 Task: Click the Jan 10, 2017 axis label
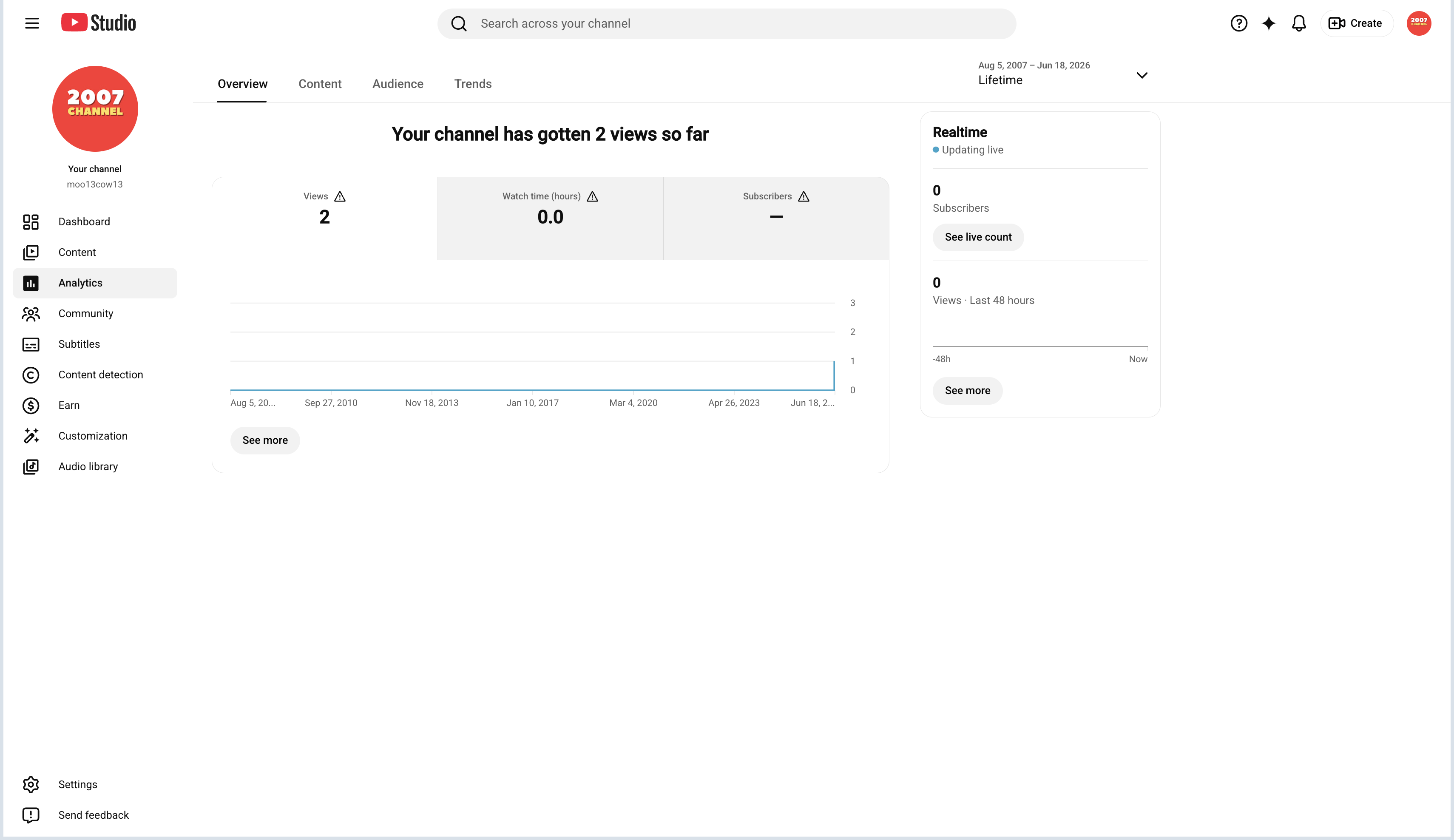(x=532, y=403)
